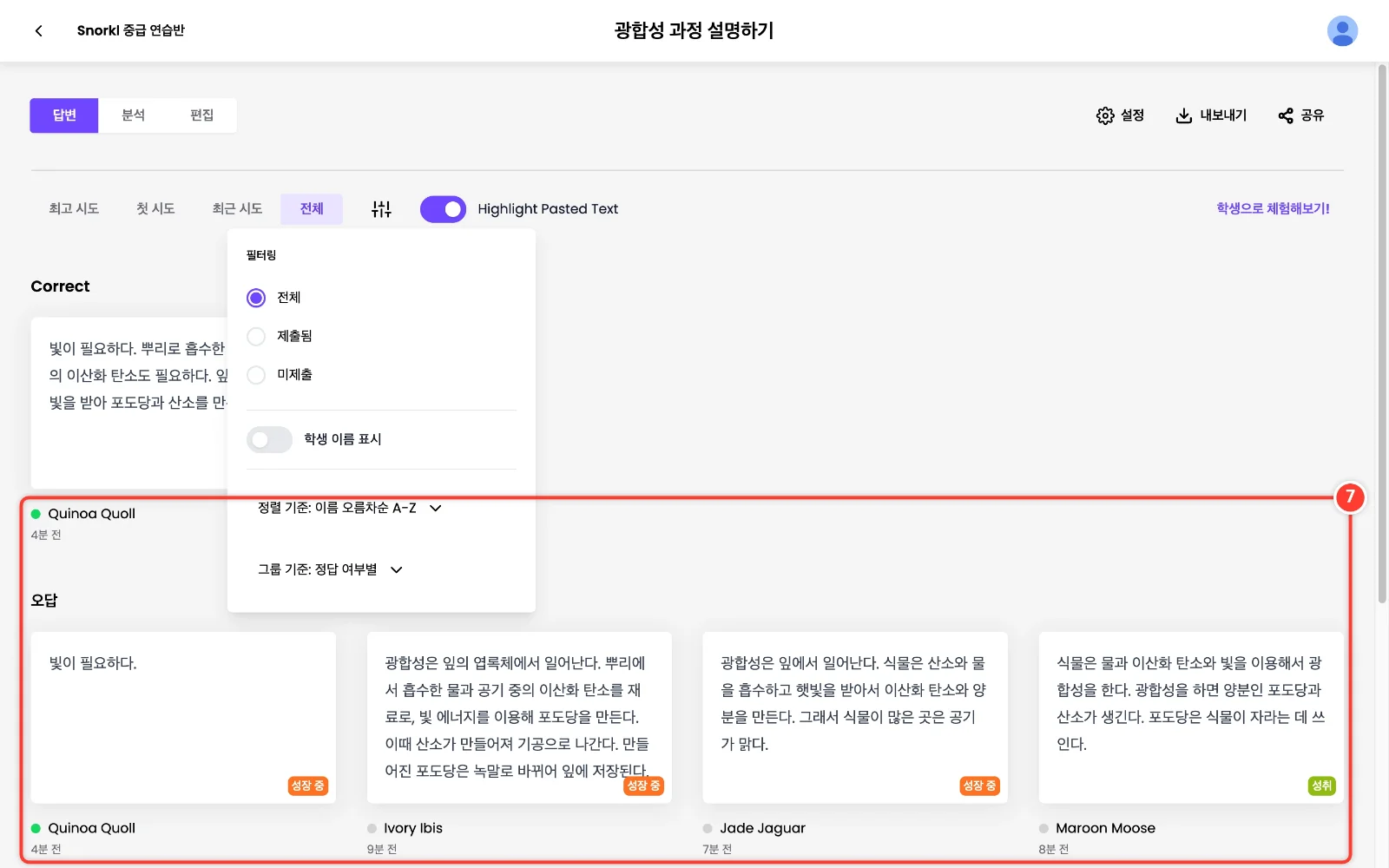Viewport: 1389px width, 868px height.
Task: Click the share icon
Action: tap(1286, 115)
